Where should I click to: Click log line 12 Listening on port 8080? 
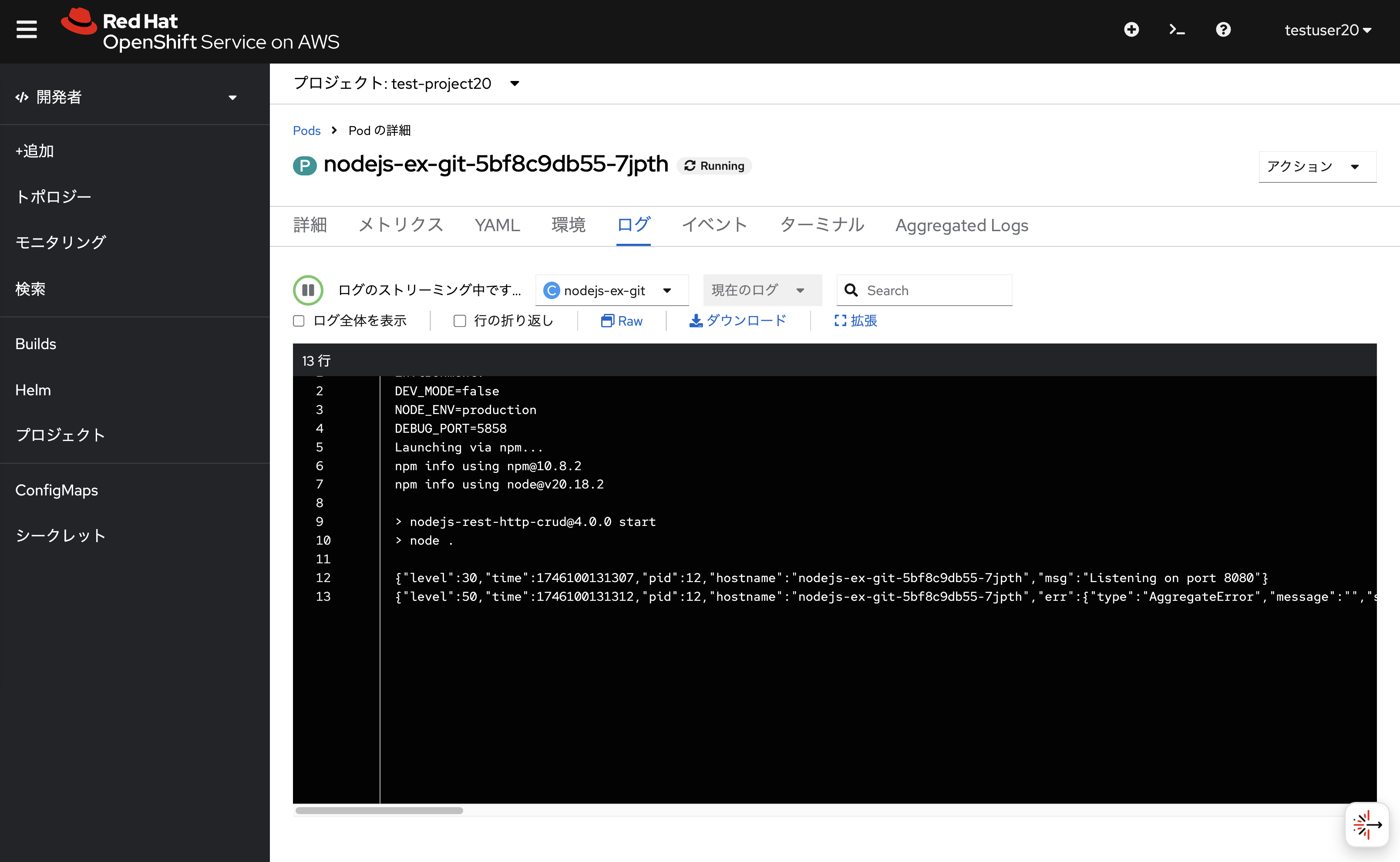click(831, 578)
